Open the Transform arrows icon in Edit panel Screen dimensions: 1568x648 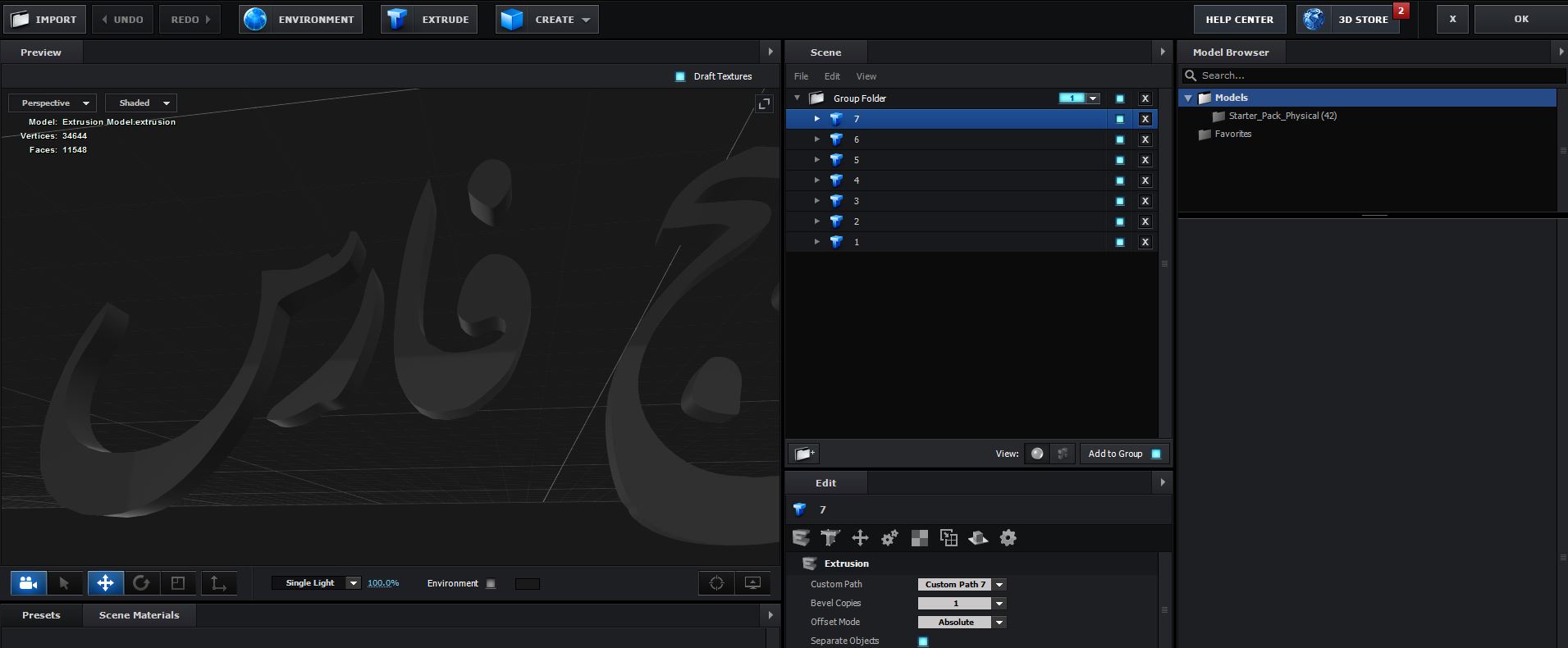point(860,538)
